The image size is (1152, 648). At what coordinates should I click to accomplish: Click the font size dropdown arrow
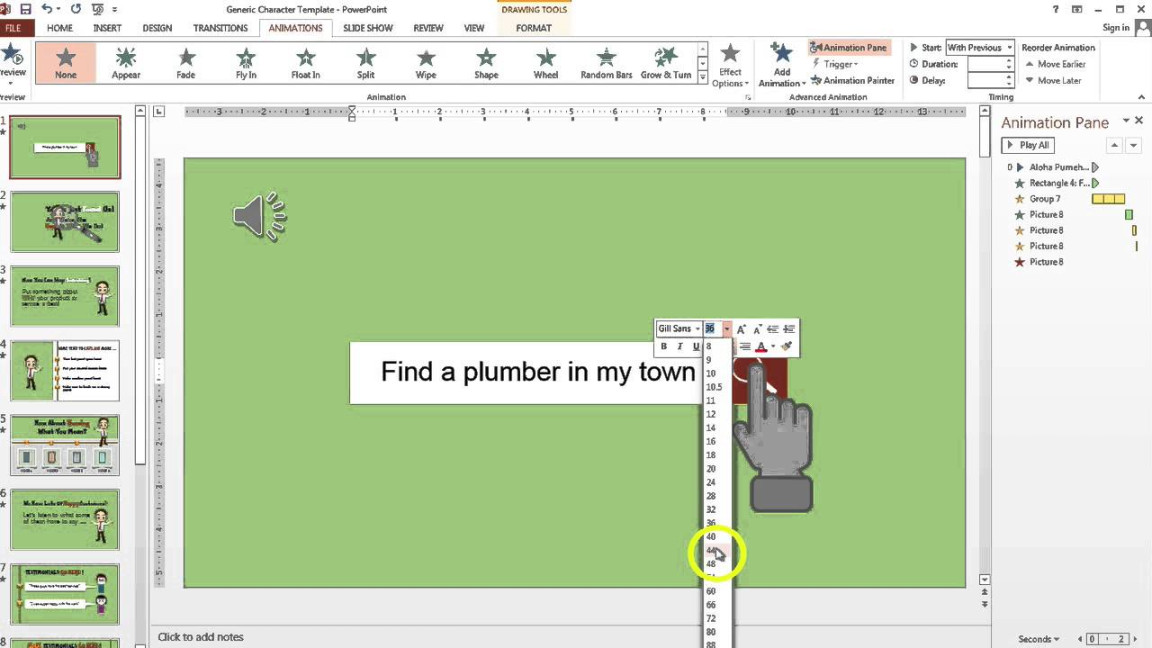[x=727, y=329]
